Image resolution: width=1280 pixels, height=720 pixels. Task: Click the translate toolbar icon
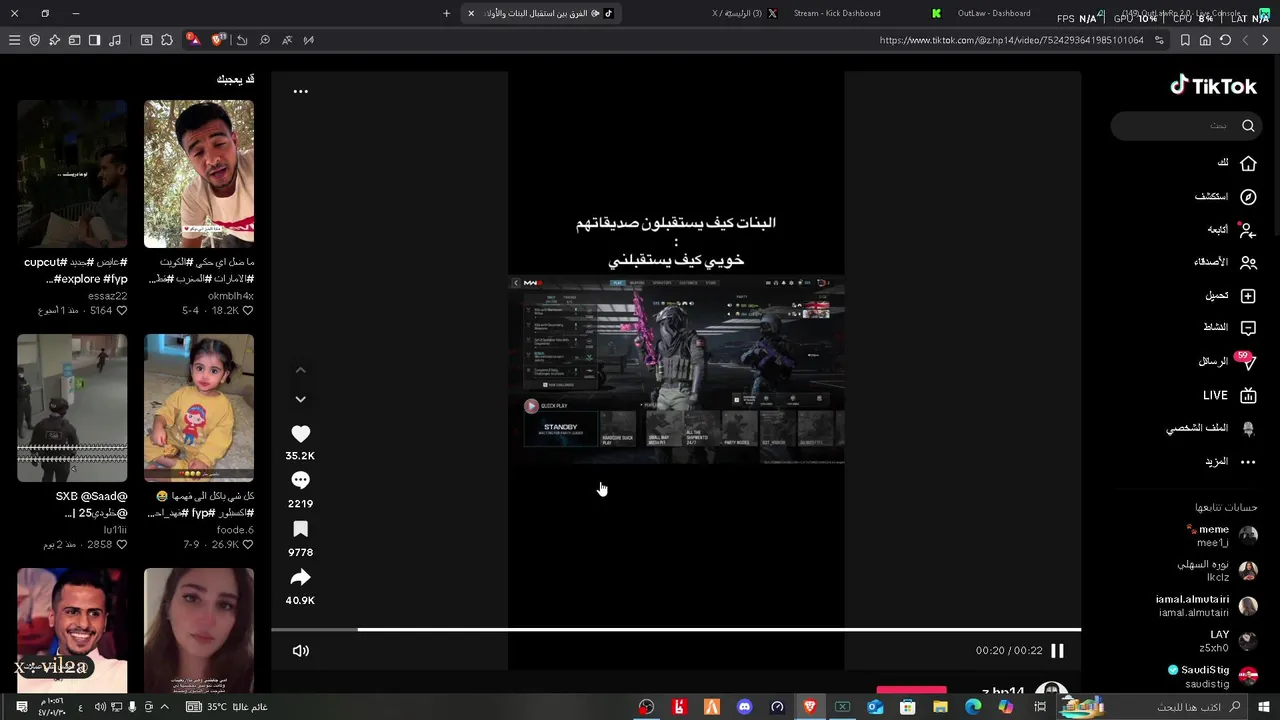pos(287,40)
